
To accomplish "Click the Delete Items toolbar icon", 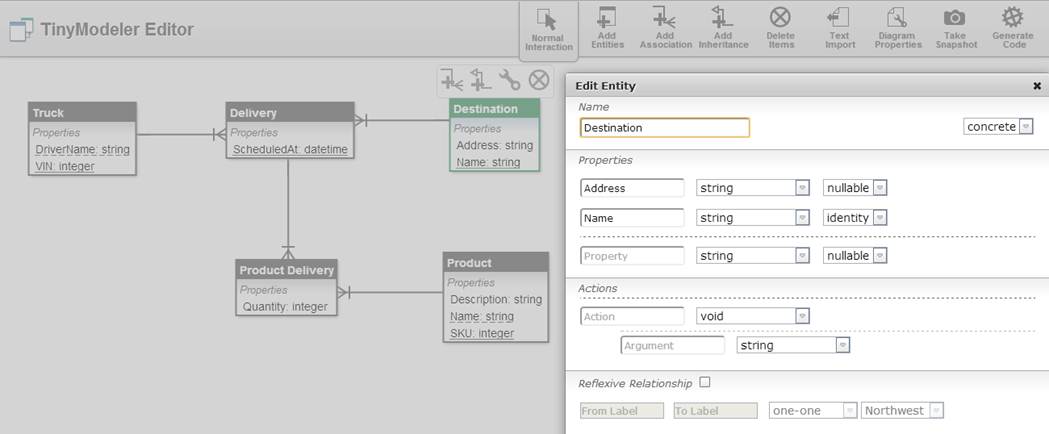I will coord(780,27).
